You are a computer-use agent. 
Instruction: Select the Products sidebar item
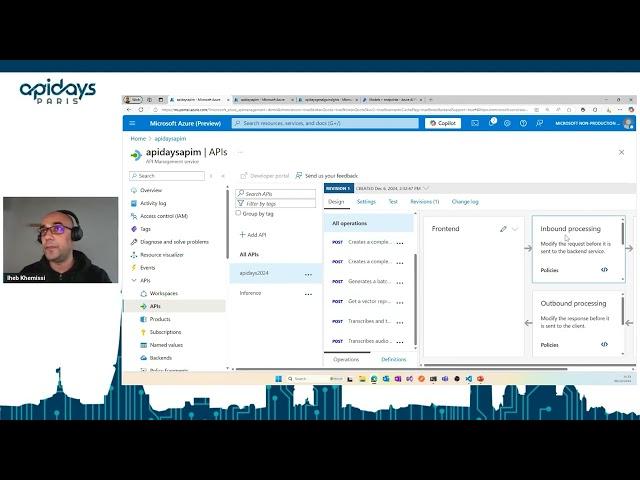click(160, 319)
